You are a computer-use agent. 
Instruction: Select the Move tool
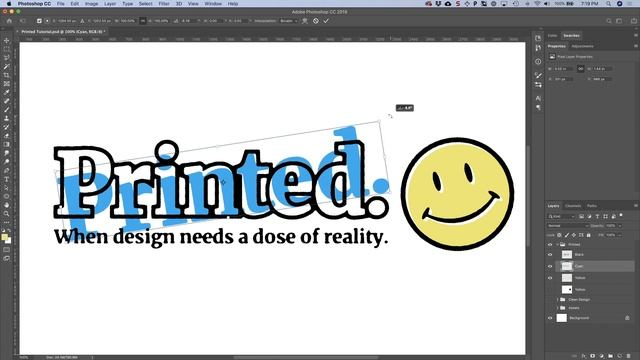tap(7, 40)
